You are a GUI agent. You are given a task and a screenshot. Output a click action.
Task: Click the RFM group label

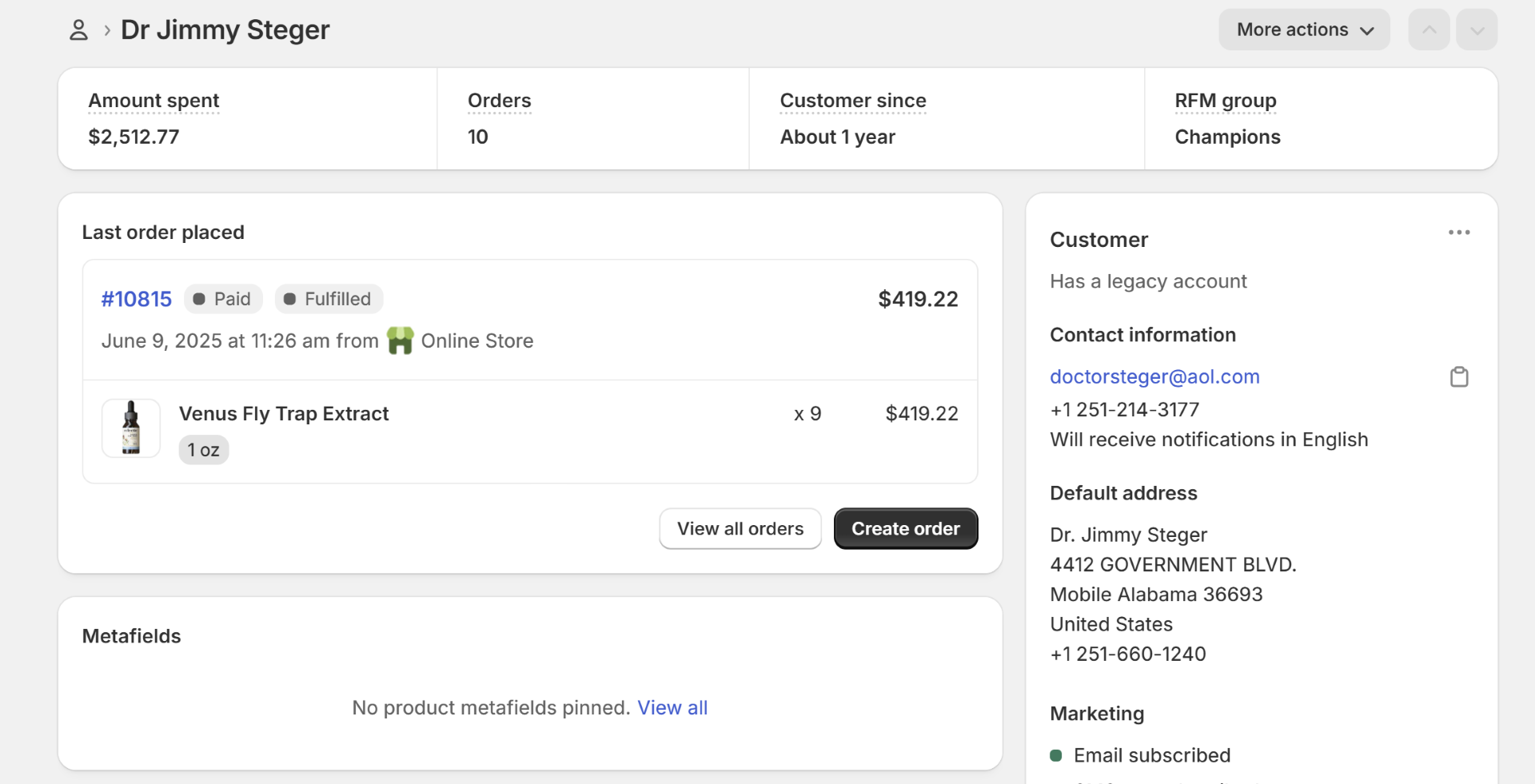point(1226,101)
